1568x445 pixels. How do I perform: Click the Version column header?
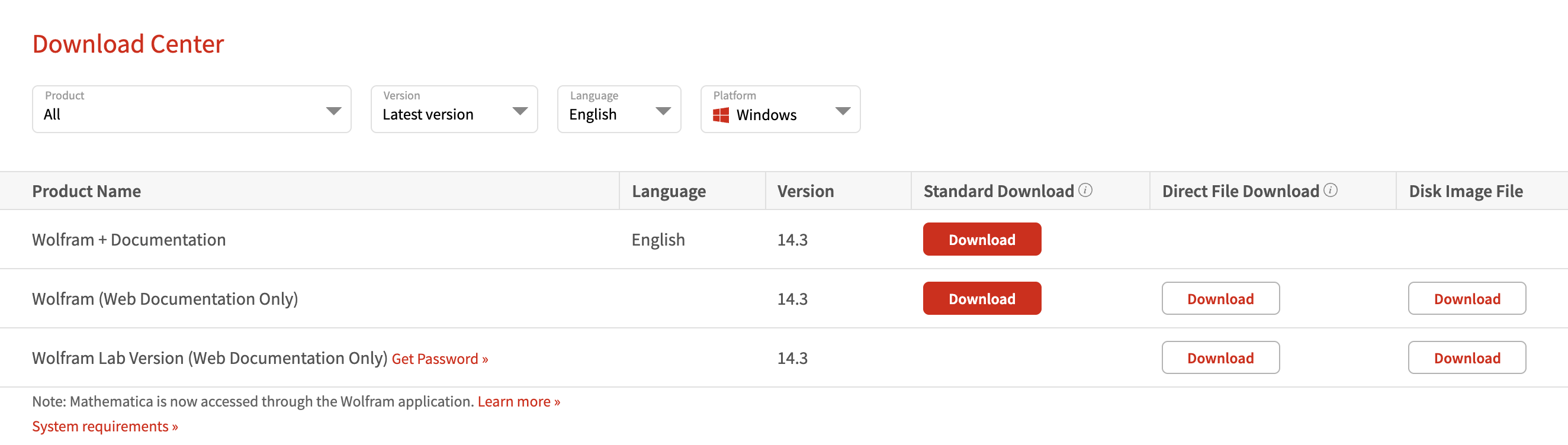point(805,192)
